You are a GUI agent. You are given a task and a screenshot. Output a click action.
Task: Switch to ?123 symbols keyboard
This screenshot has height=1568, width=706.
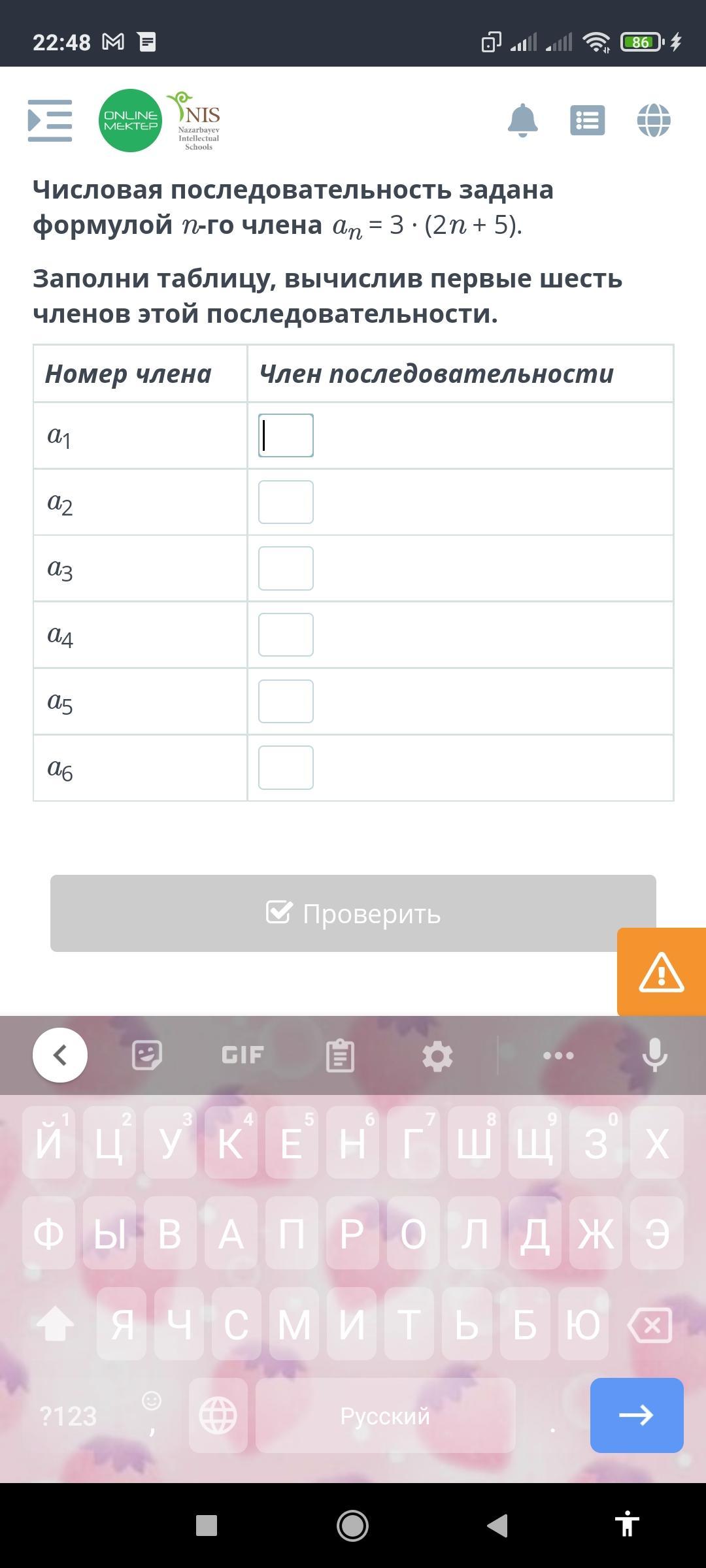tap(68, 1416)
